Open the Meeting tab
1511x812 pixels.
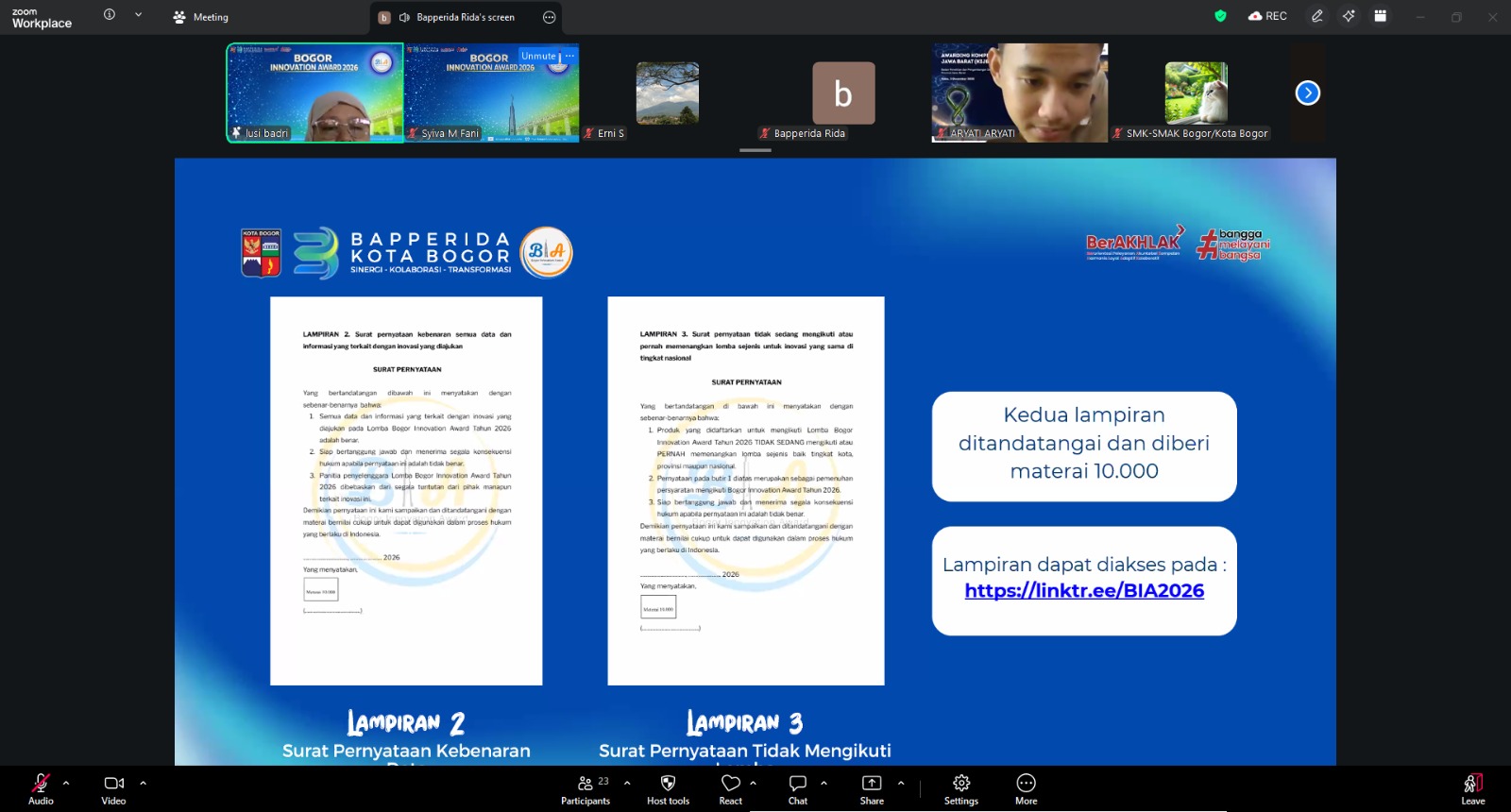(x=200, y=17)
